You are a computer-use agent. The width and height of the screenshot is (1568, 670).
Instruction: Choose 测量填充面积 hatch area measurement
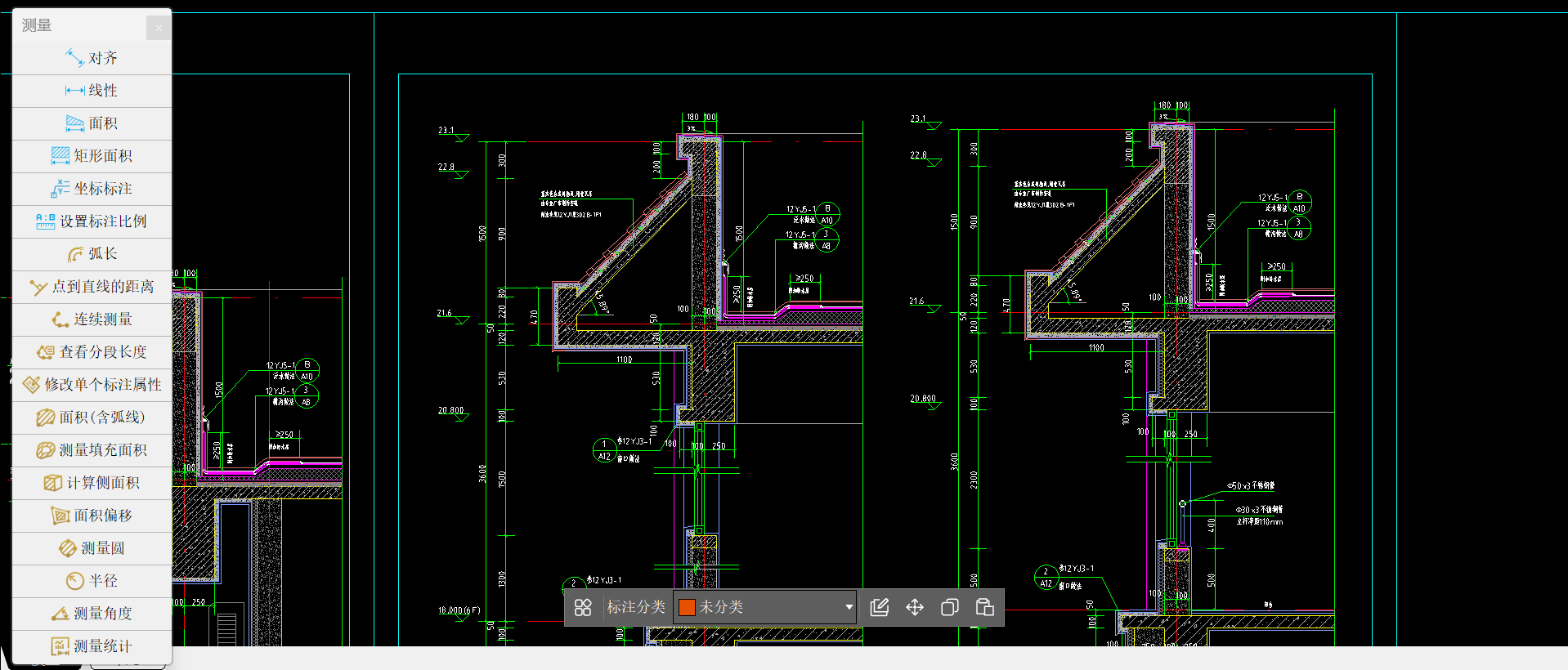[x=92, y=450]
